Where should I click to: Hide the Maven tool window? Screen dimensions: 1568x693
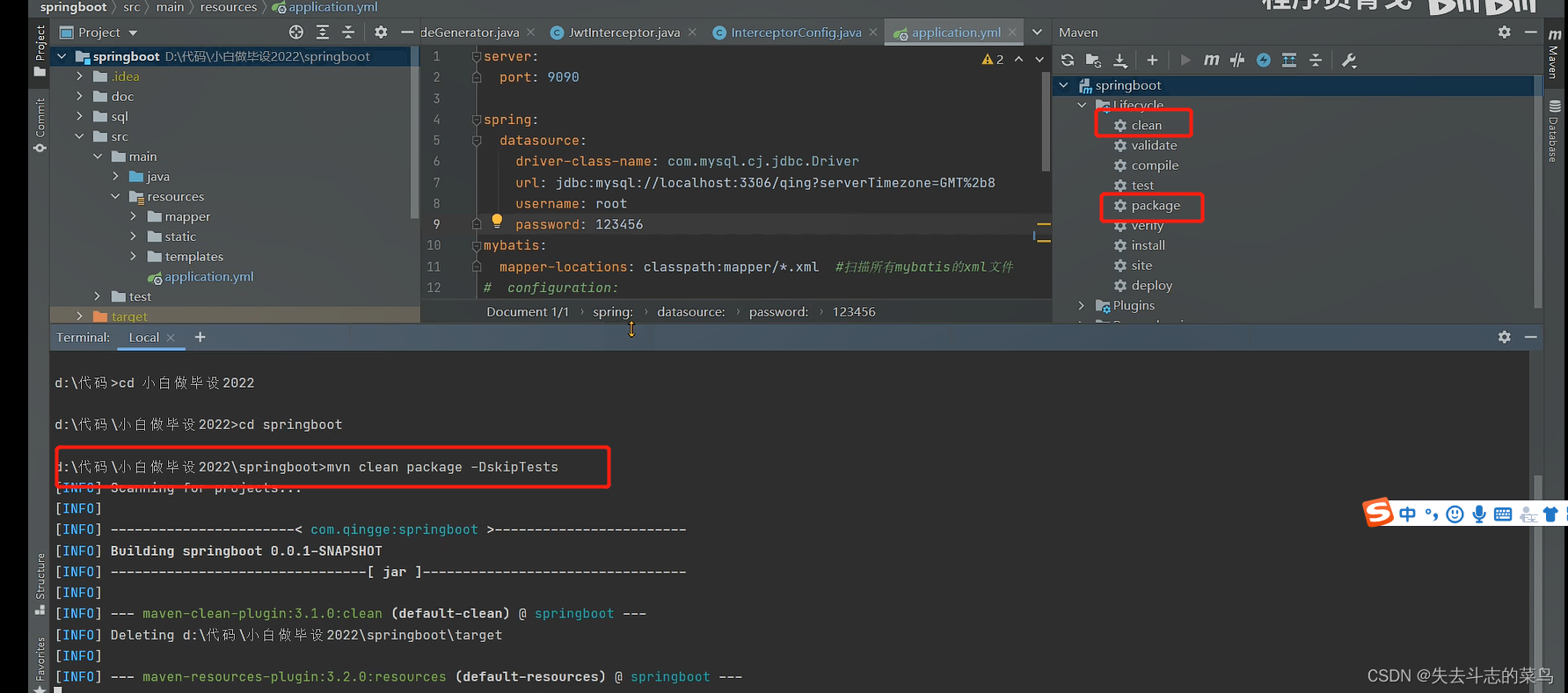tap(1531, 32)
